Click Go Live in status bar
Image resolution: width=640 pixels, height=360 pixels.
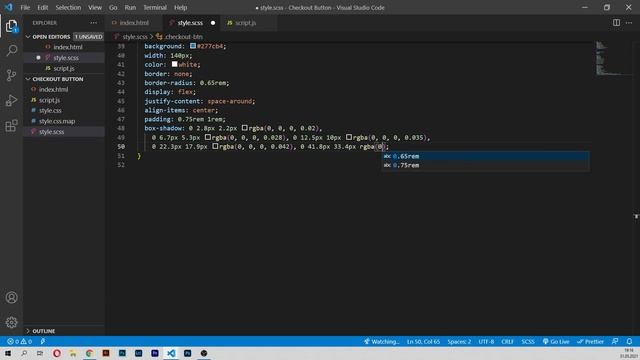pos(556,341)
